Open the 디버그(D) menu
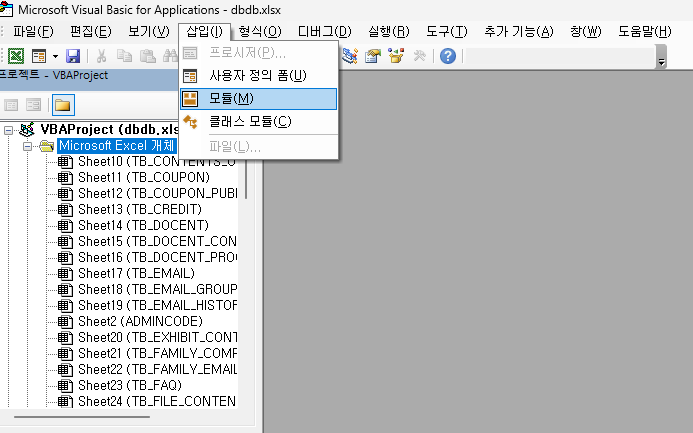Image resolution: width=693 pixels, height=433 pixels. coord(324,31)
